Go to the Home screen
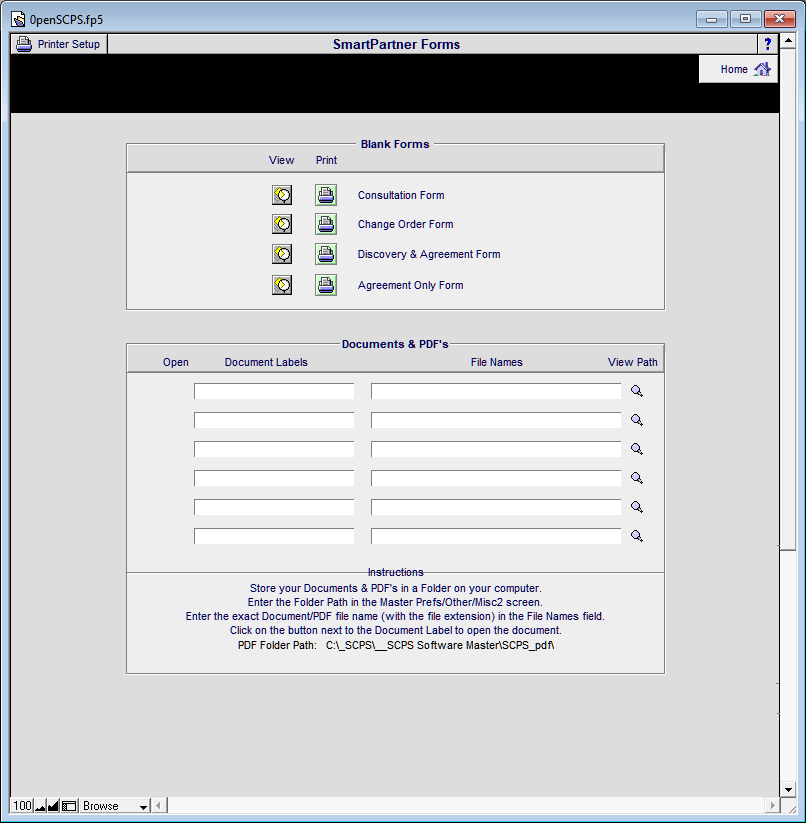Viewport: 806px width, 823px height. 738,69
